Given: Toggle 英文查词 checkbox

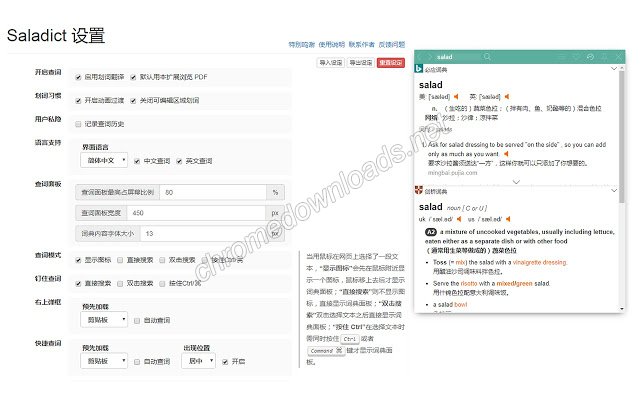Looking at the screenshot, I should click(x=179, y=161).
